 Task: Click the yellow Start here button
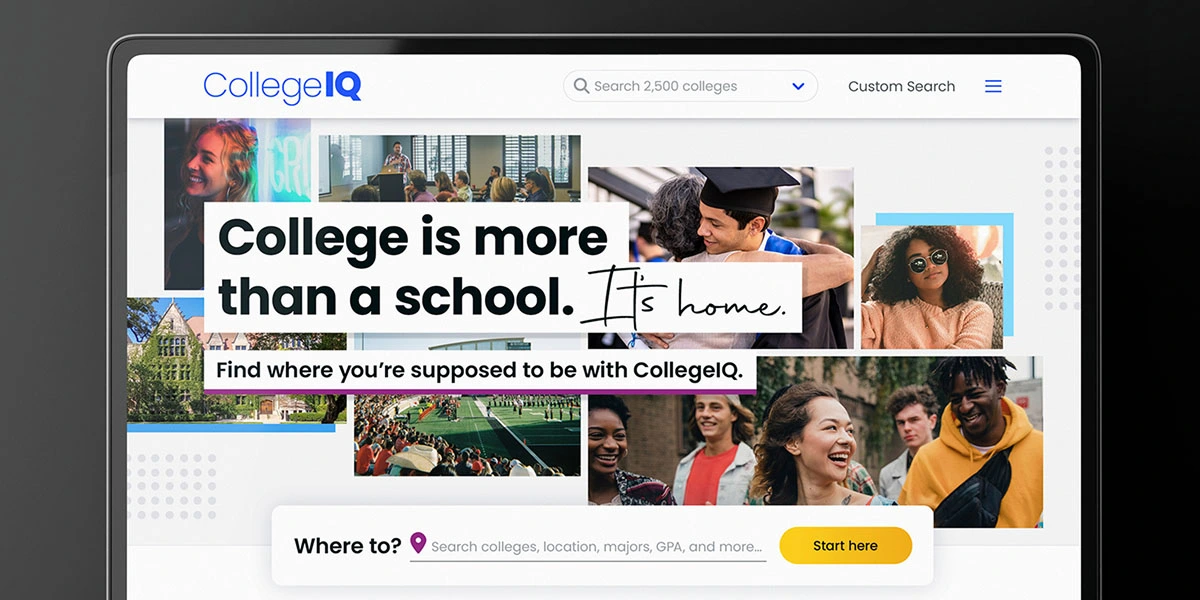(x=846, y=546)
